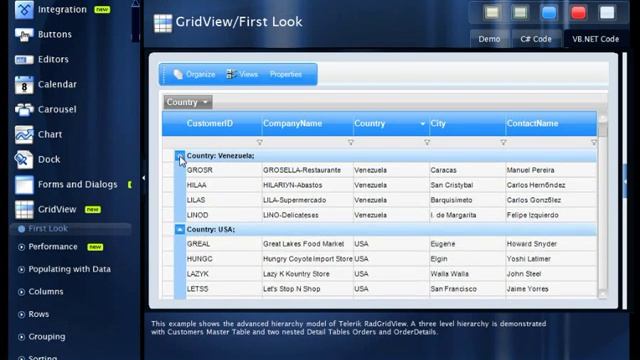
Task: Click the Views toolbar label
Action: (249, 74)
